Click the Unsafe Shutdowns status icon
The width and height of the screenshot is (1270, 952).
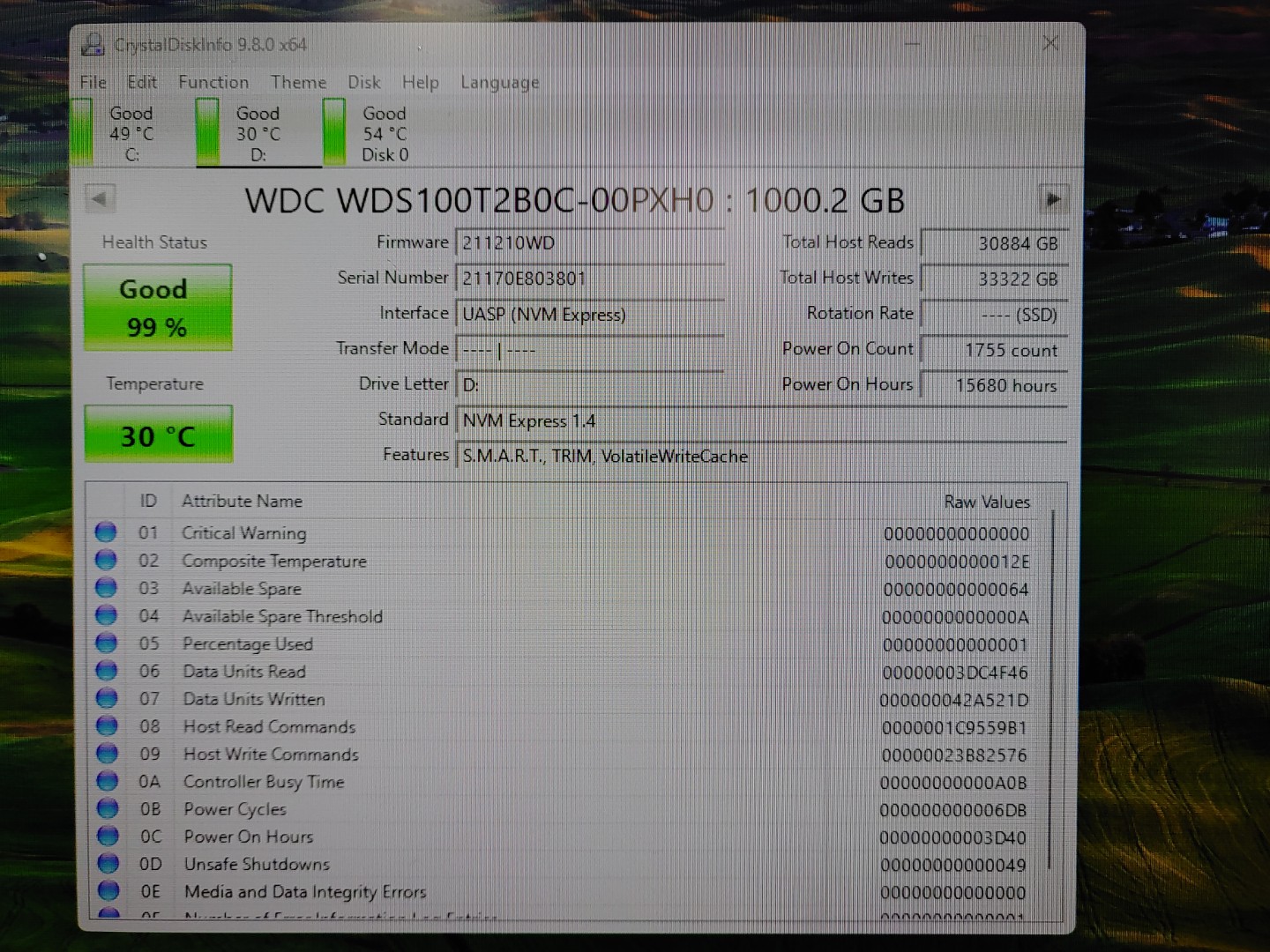(108, 864)
